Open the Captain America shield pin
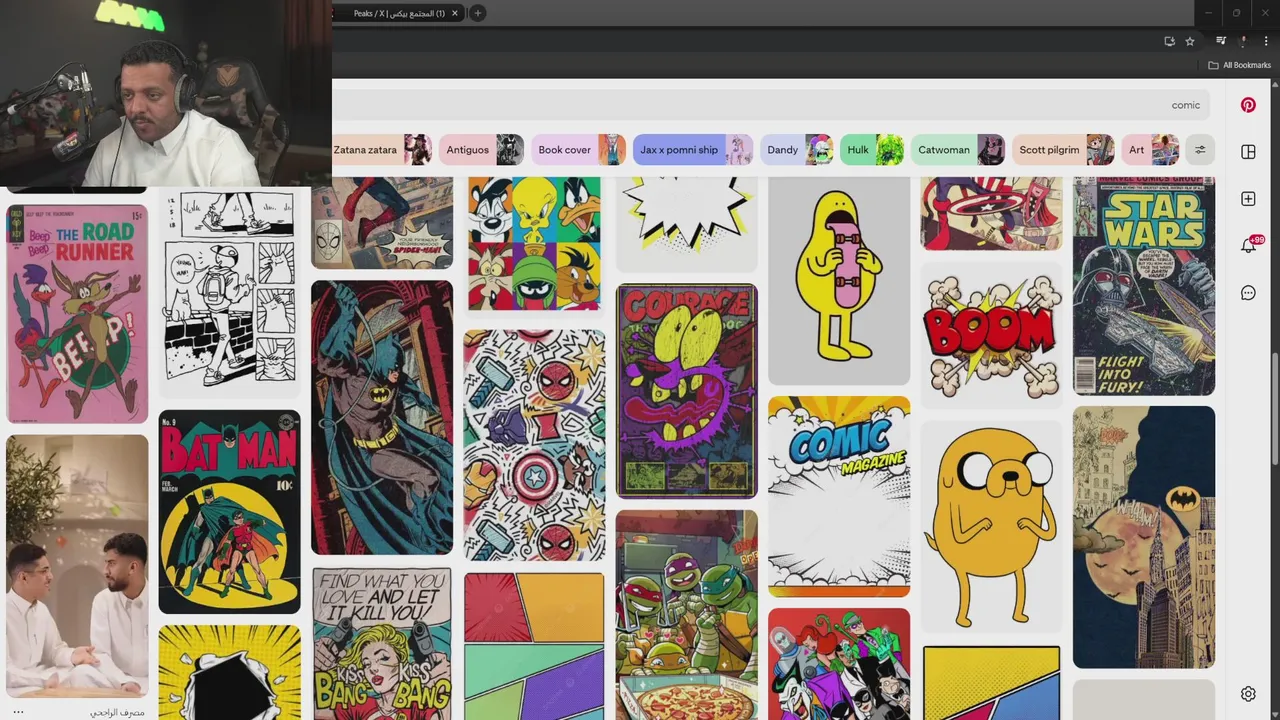Viewport: 1280px width, 720px height. [x=991, y=214]
